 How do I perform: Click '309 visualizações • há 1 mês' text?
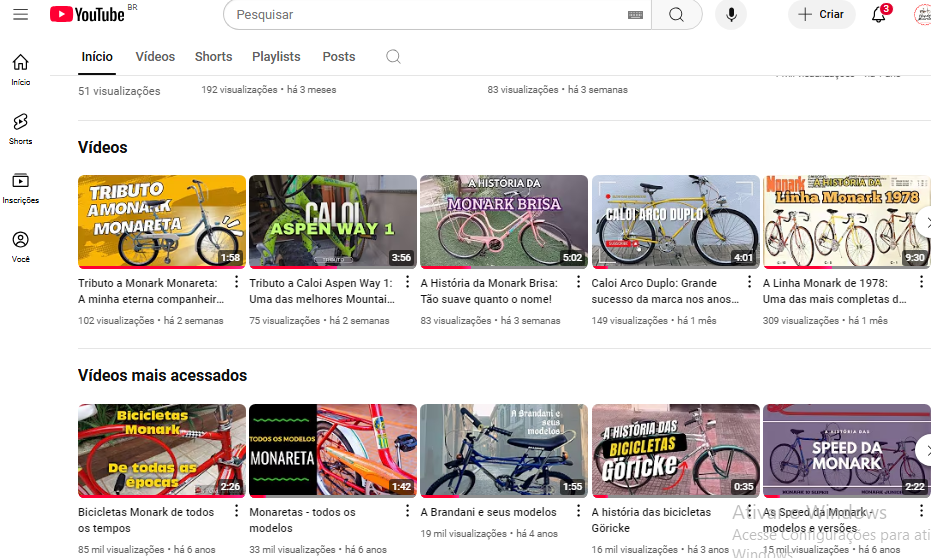coord(825,321)
